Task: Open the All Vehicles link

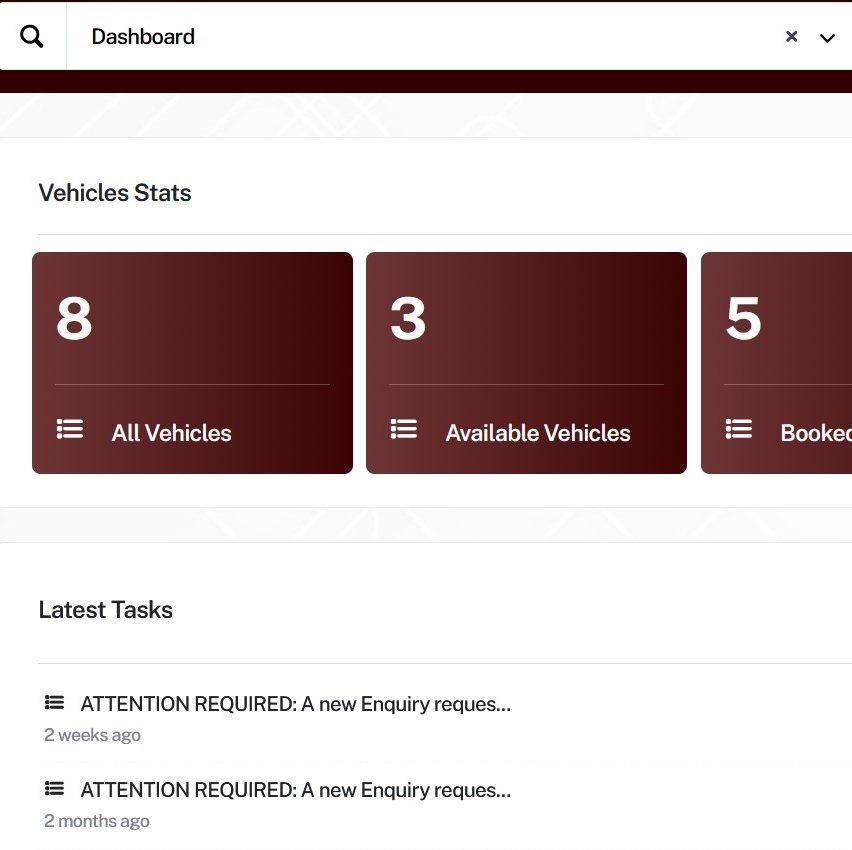Action: [171, 433]
